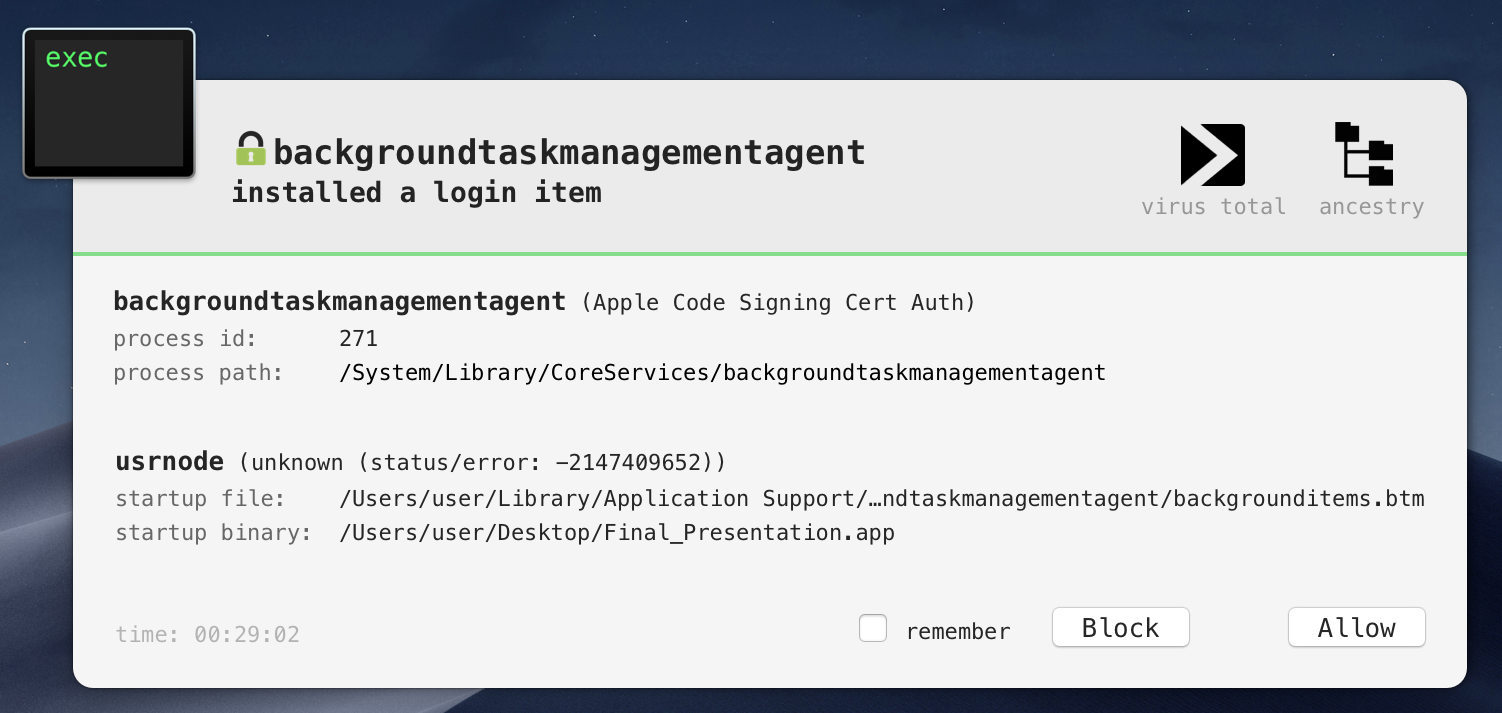The width and height of the screenshot is (1502, 713).
Task: Click the process path /System/Library/CoreServices value
Action: click(x=722, y=373)
